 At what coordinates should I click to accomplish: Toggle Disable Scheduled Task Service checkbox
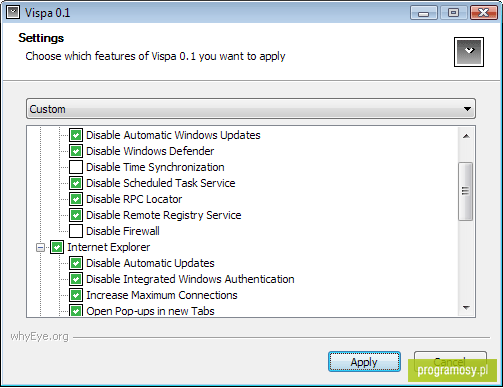(x=76, y=183)
